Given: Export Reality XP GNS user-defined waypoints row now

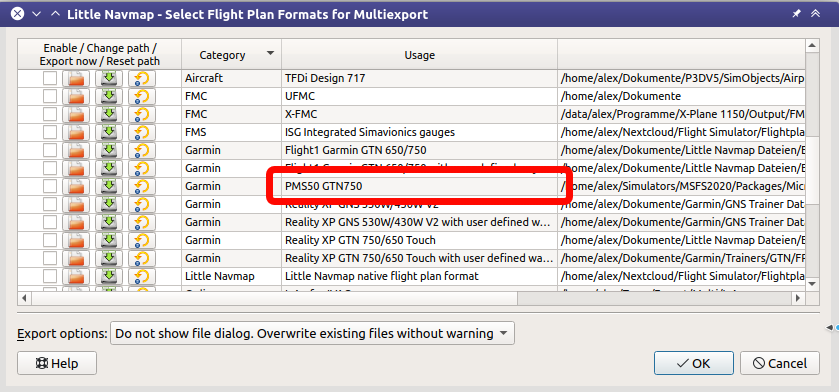Looking at the screenshot, I should pos(109,222).
